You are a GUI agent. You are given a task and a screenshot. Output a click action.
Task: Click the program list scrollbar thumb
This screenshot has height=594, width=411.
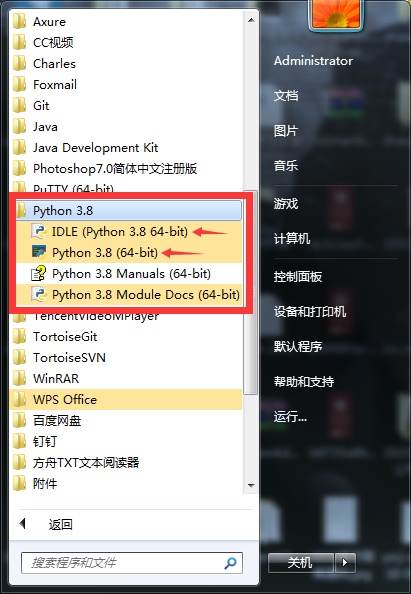click(251, 292)
